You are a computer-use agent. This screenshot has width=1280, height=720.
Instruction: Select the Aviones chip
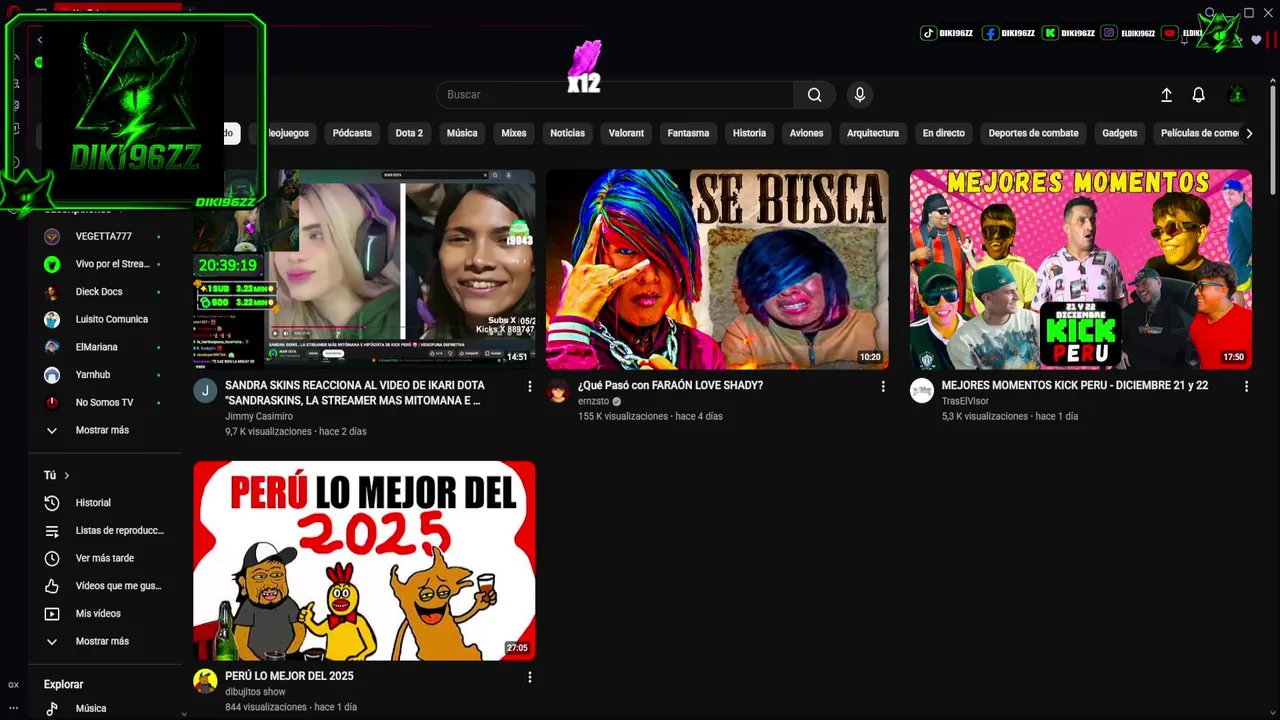[806, 133]
